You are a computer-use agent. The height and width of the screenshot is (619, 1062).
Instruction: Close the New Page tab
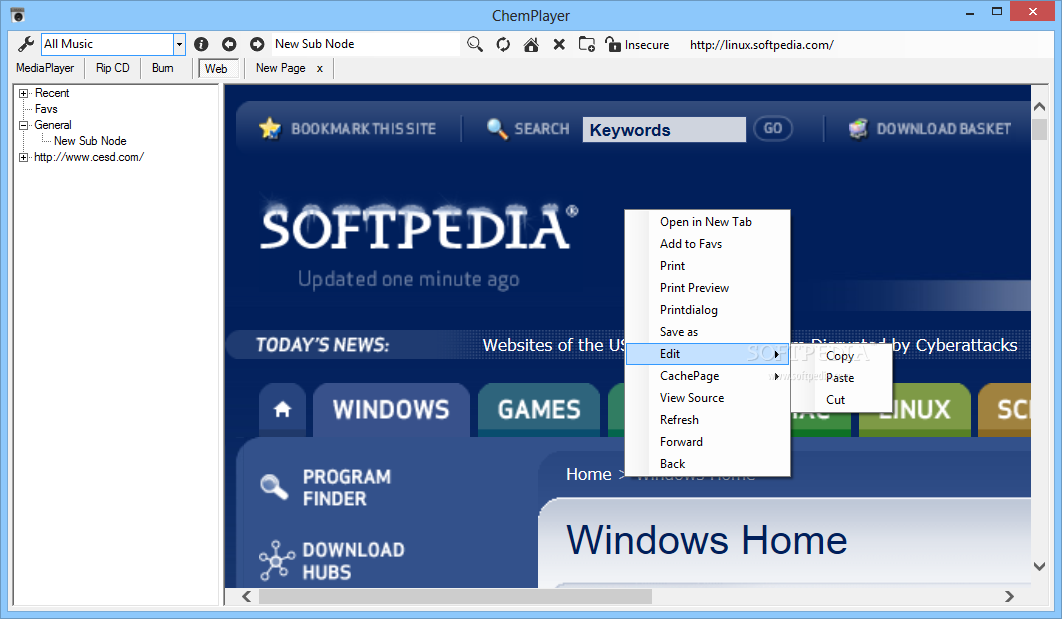(x=320, y=68)
